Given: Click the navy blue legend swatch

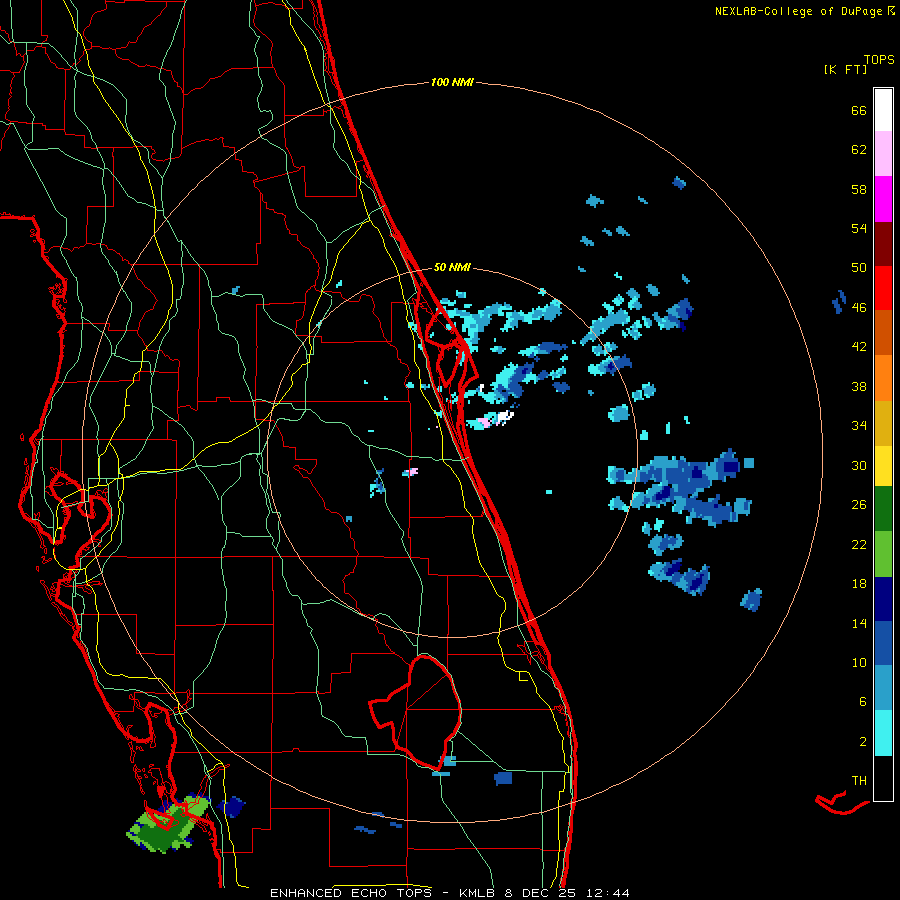Looking at the screenshot, I should pos(883,599).
